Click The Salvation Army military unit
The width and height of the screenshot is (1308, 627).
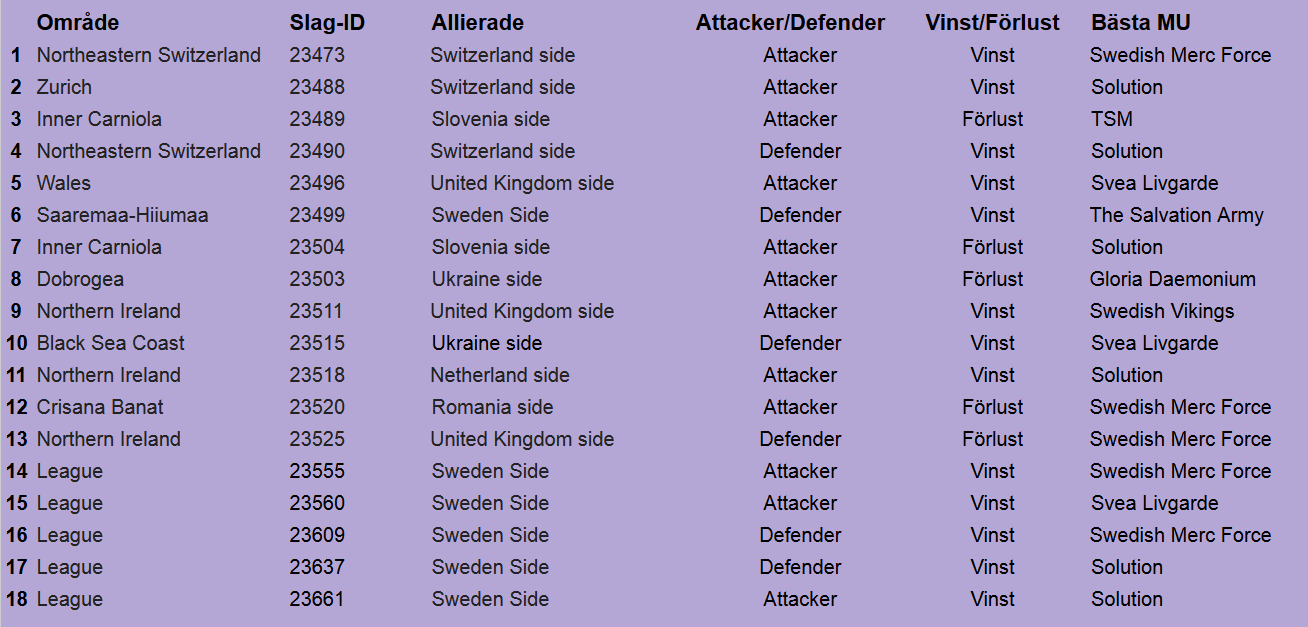tap(1176, 215)
